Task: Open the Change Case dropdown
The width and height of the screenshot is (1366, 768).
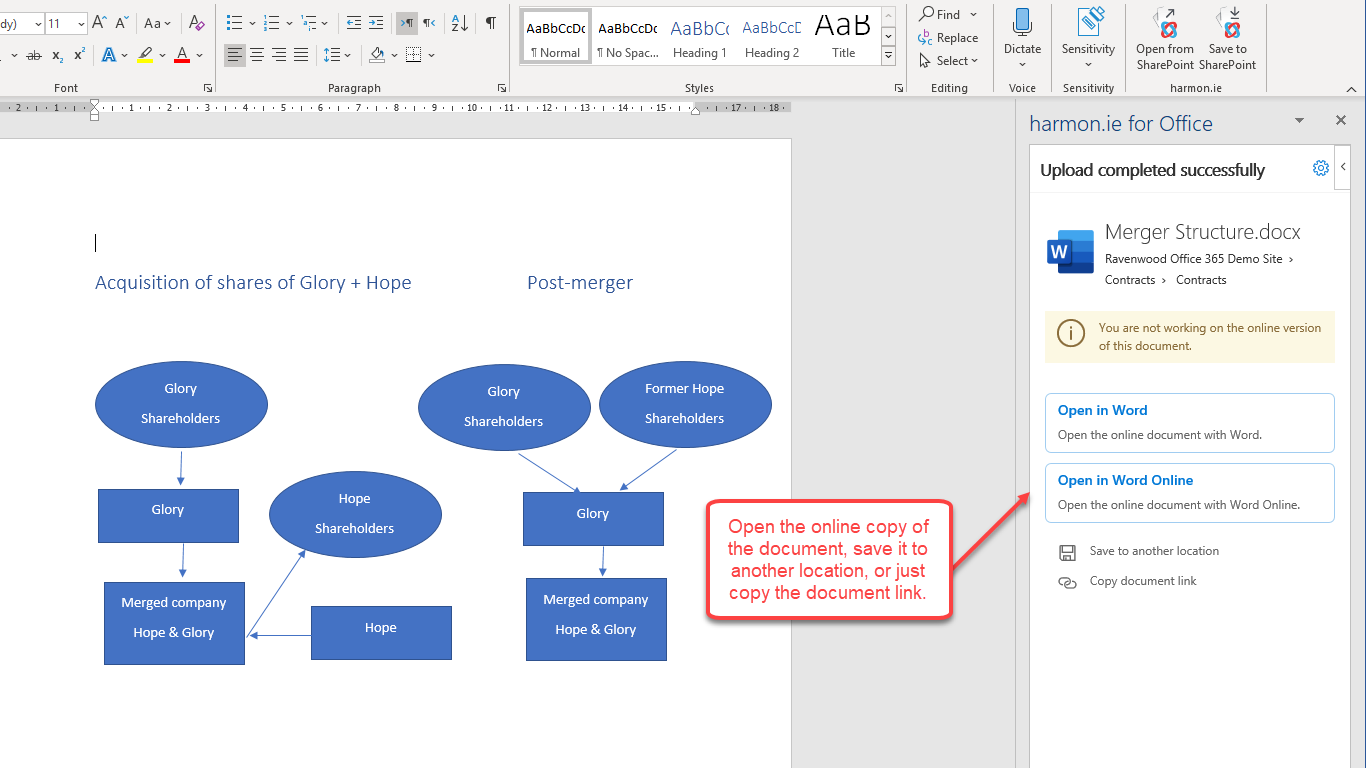Action: coord(157,22)
